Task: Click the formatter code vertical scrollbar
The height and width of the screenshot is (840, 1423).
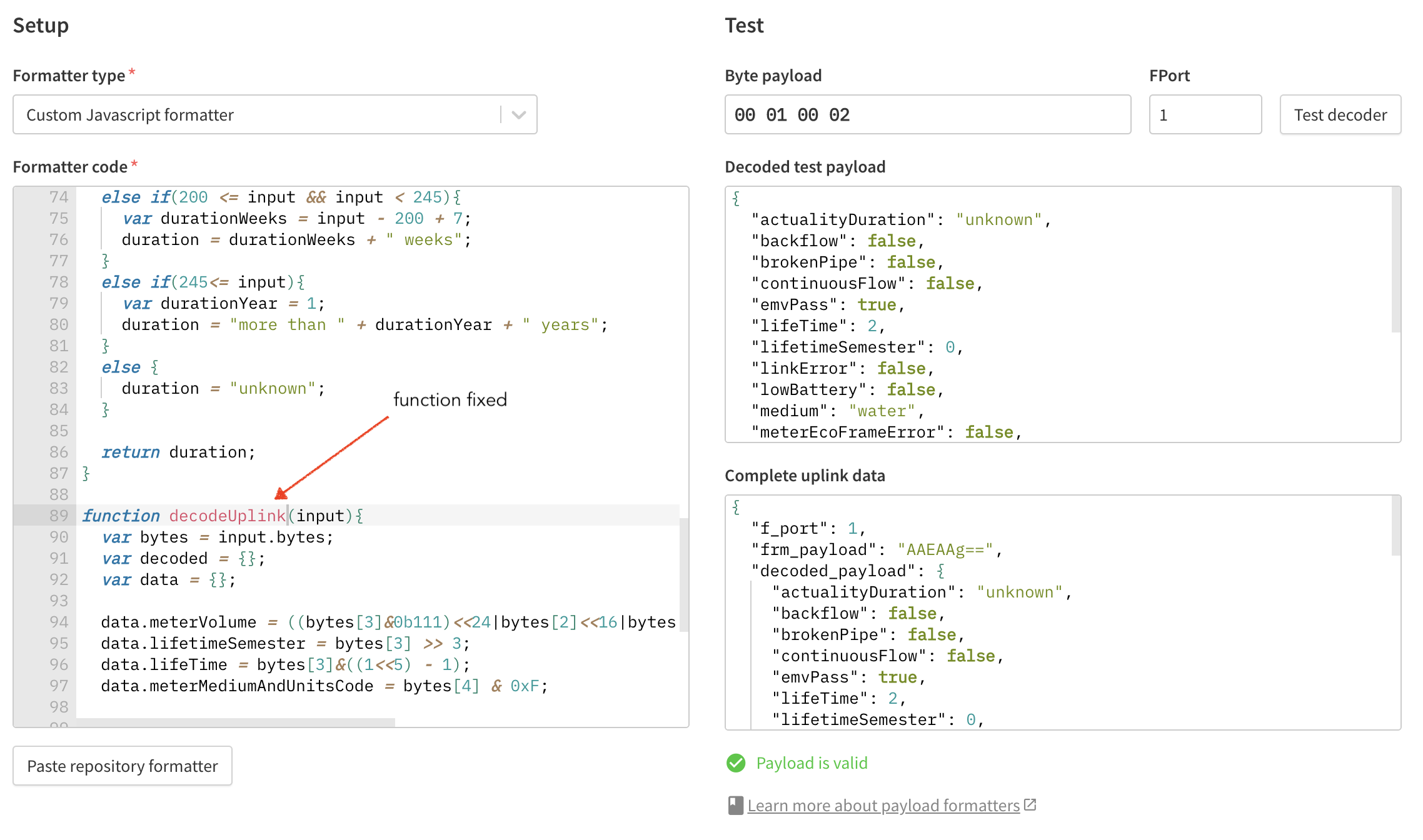Action: pyautogui.click(x=683, y=575)
